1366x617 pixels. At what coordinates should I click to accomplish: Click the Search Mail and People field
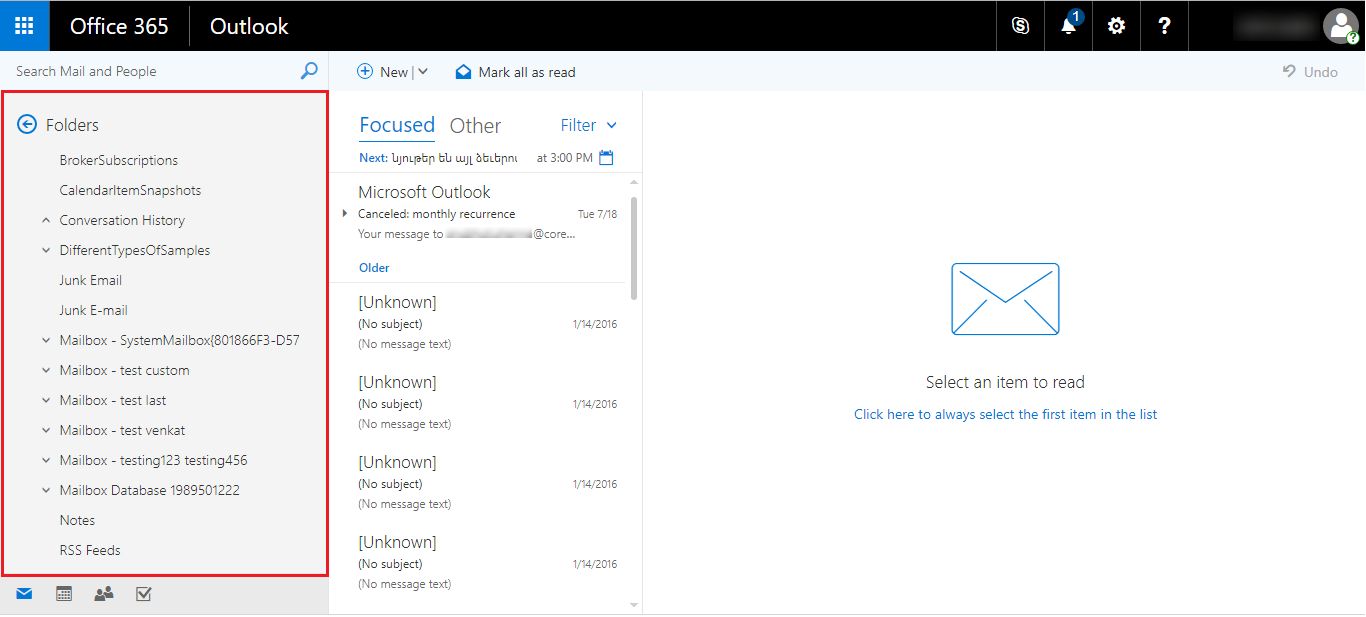click(x=150, y=71)
